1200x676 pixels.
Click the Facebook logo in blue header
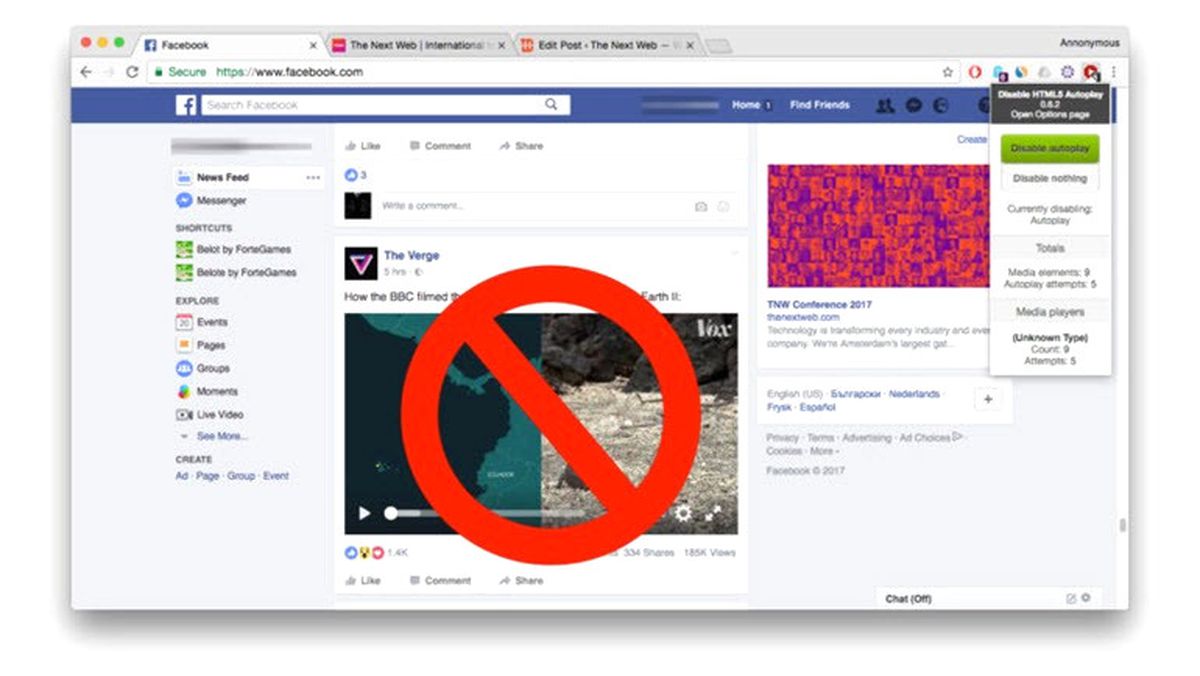(186, 105)
